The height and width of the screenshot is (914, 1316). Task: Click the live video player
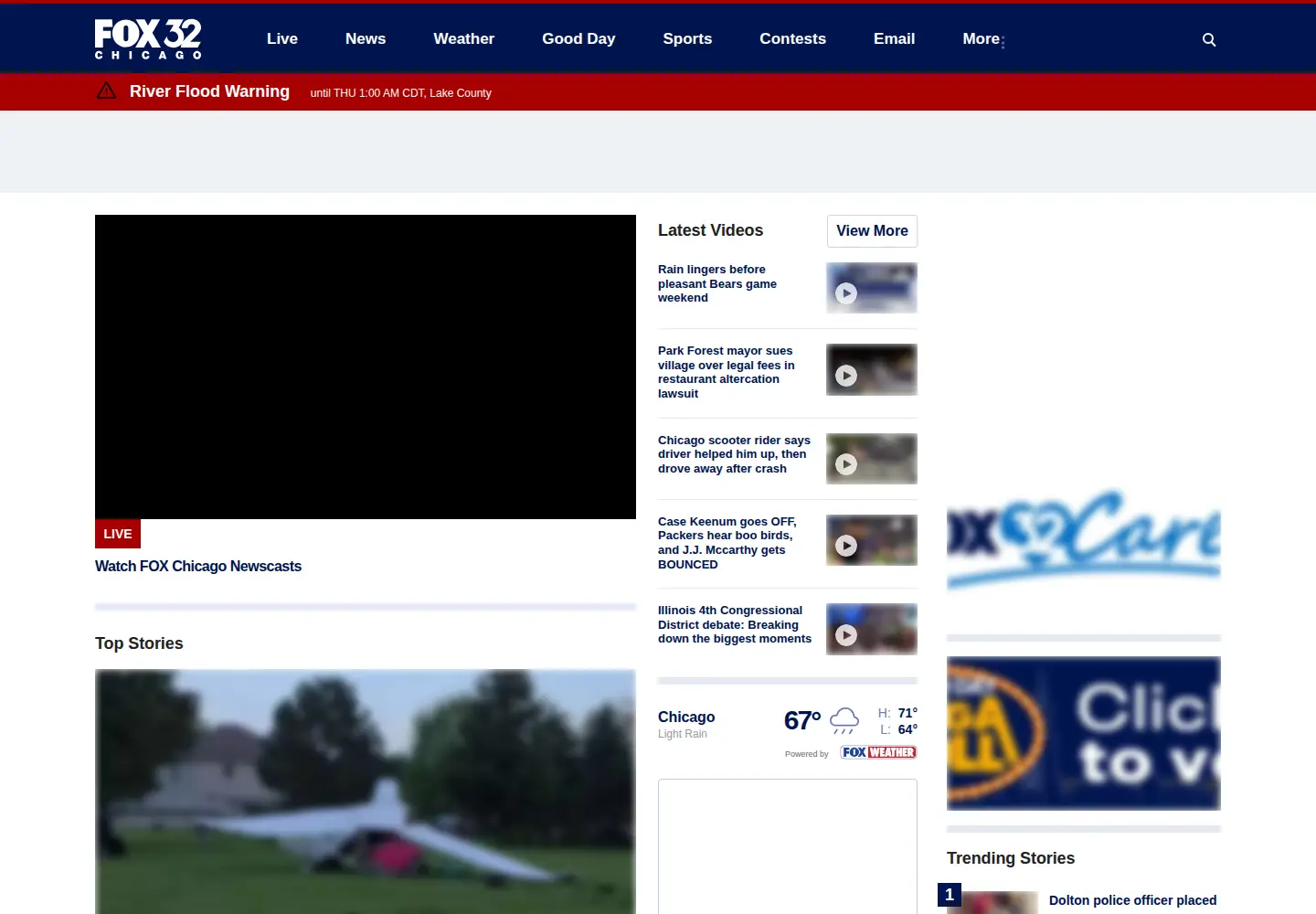366,367
